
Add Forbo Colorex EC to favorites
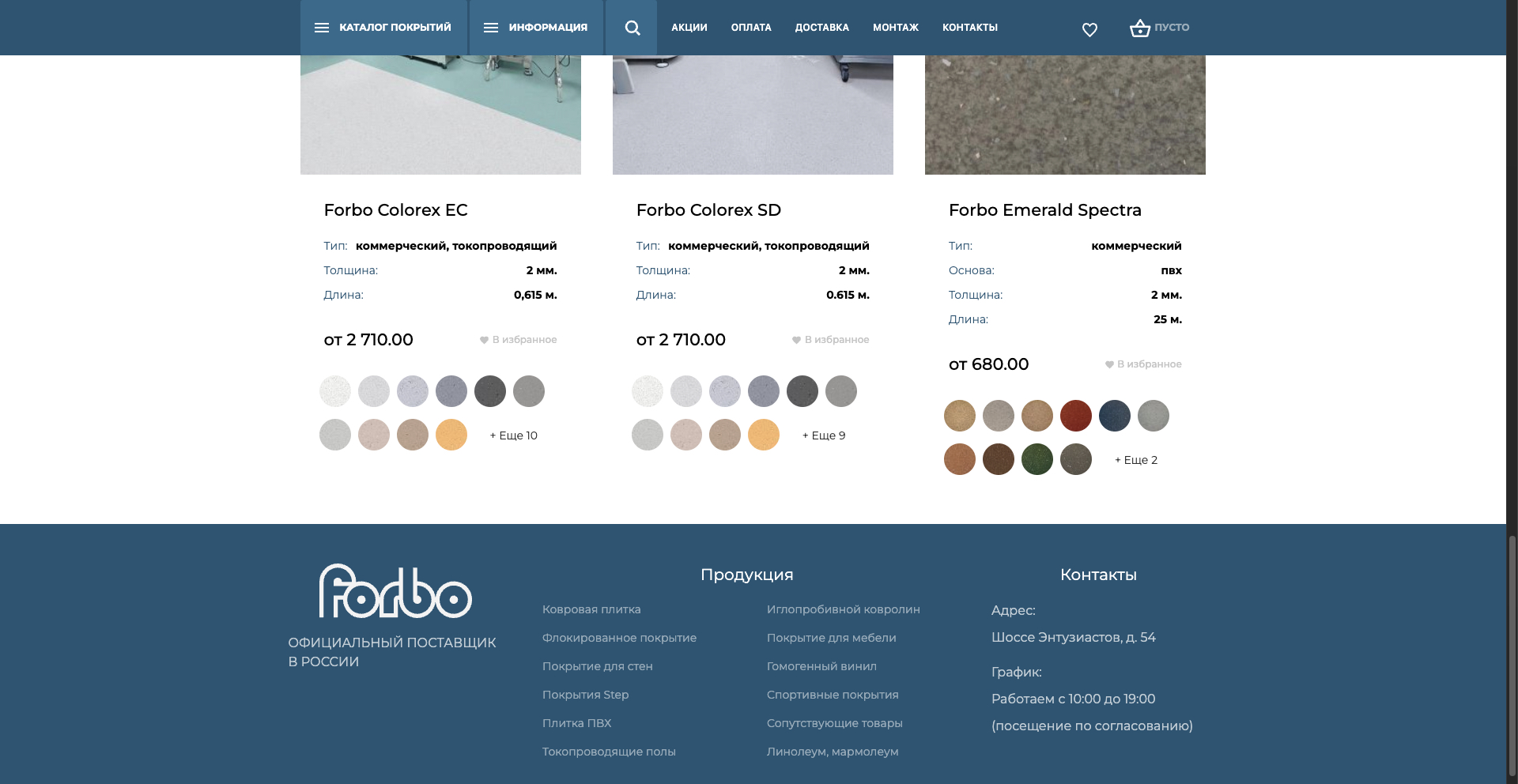coord(518,340)
